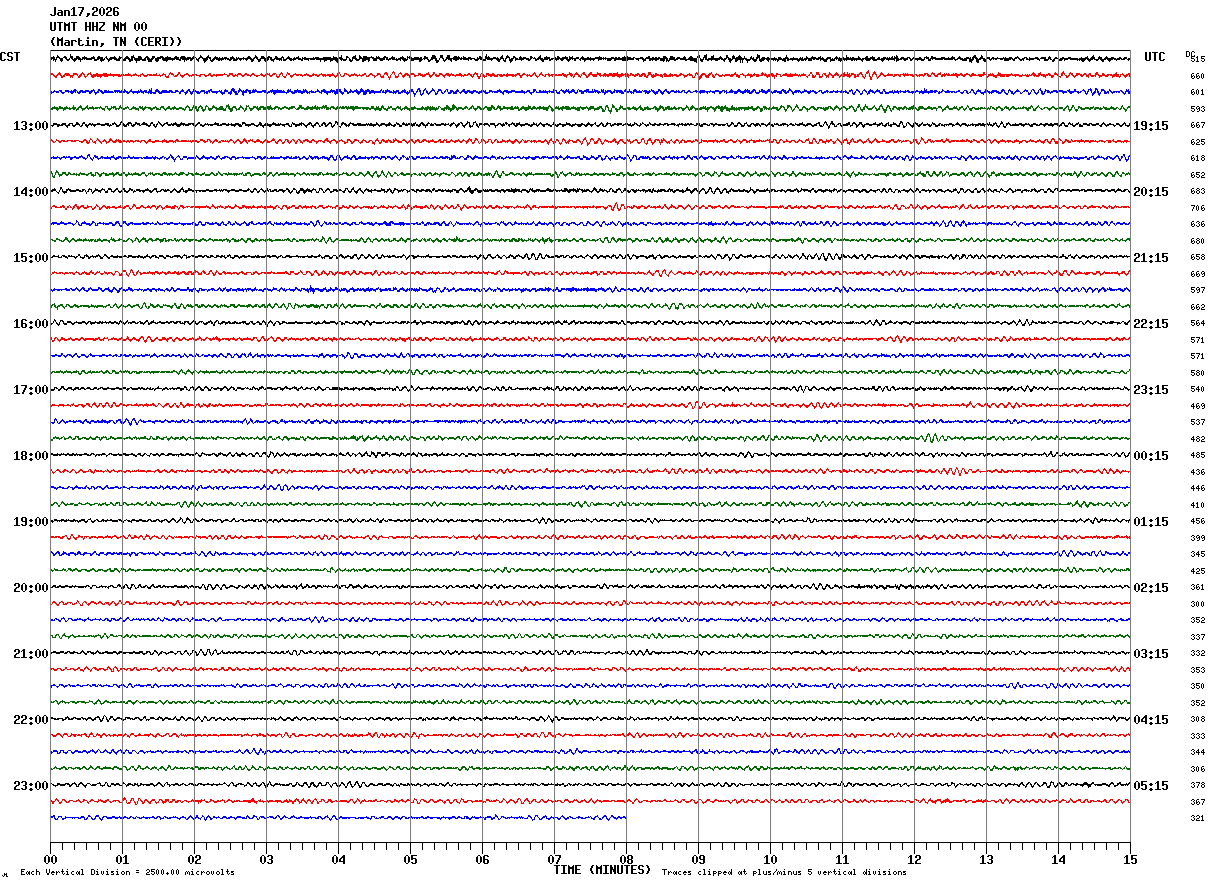Click the date text Jan17,2026
Image resolution: width=1210 pixels, height=886 pixels.
click(x=84, y=12)
